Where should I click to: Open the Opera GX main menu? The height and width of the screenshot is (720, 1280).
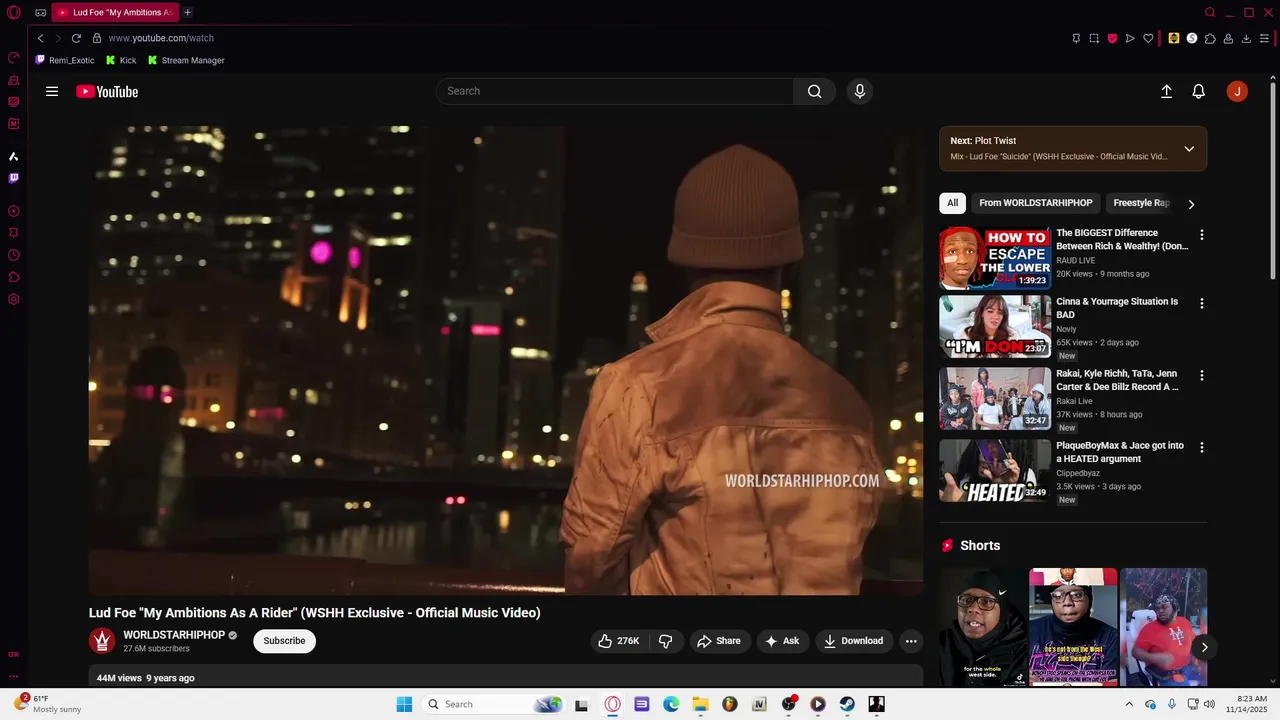[13, 13]
